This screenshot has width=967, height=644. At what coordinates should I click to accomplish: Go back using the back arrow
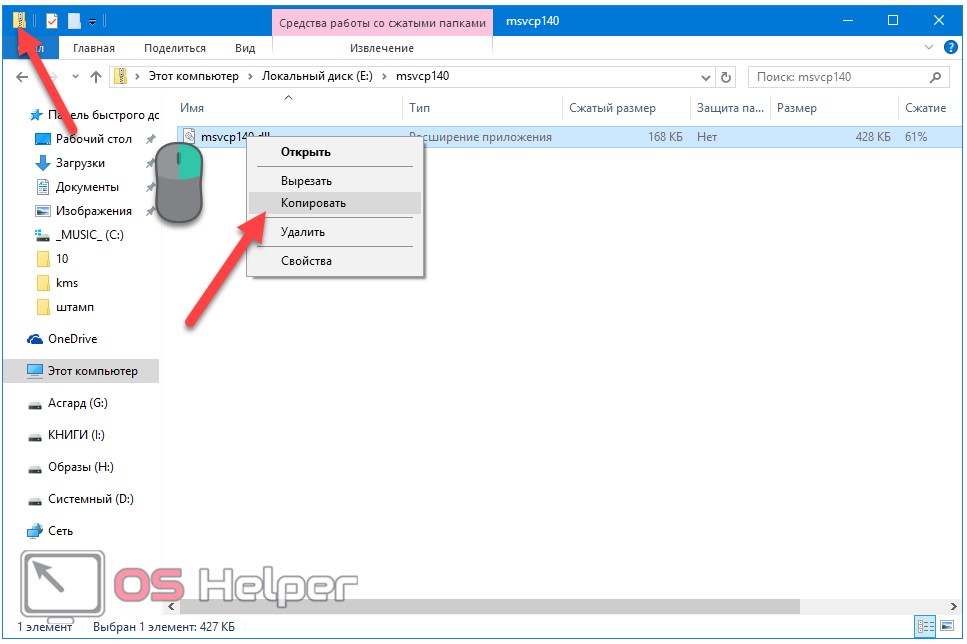click(22, 77)
